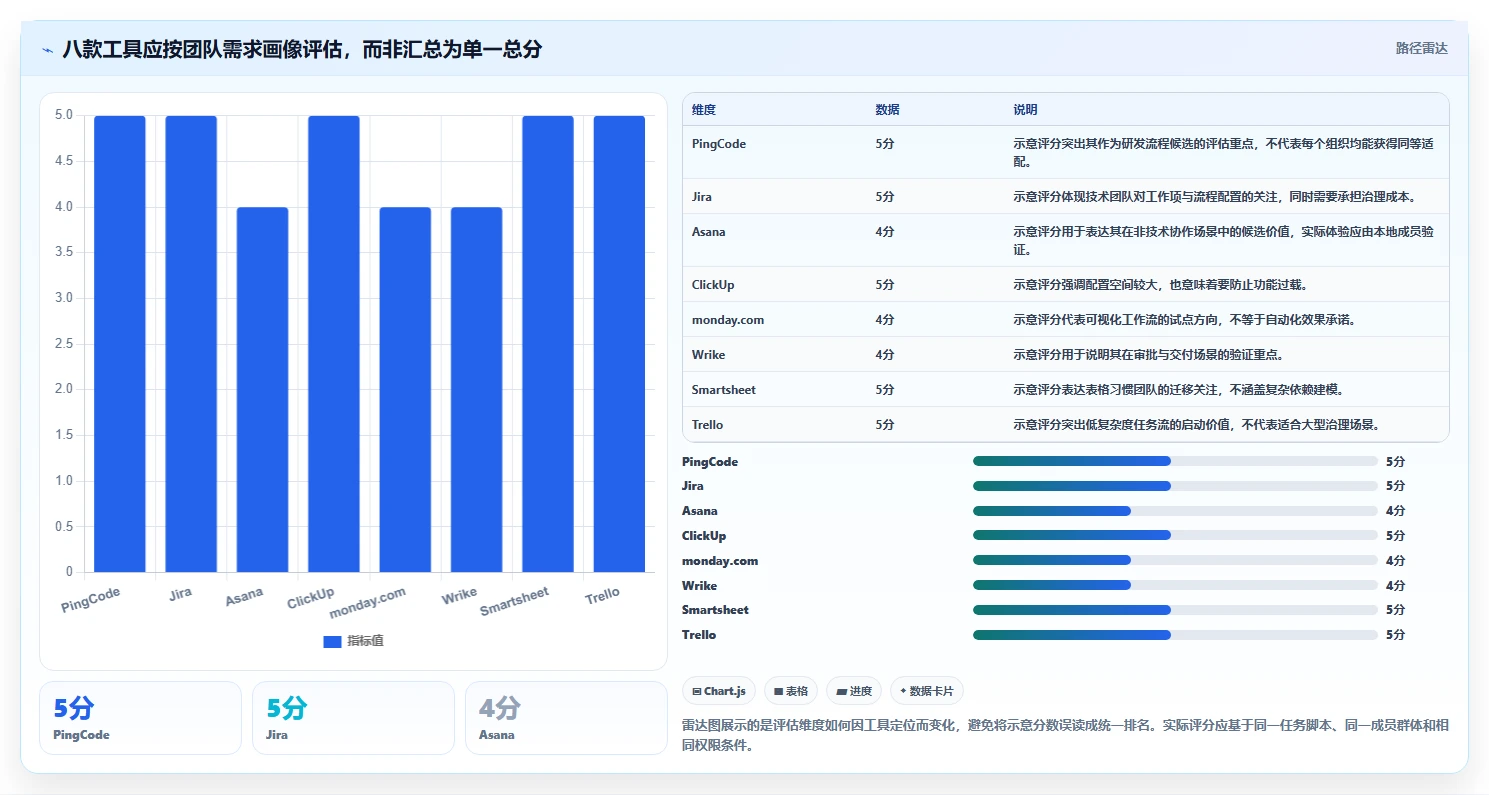Viewport: 1489px width, 795px height.
Task: Click the PingCode bar in the chart
Action: point(120,344)
